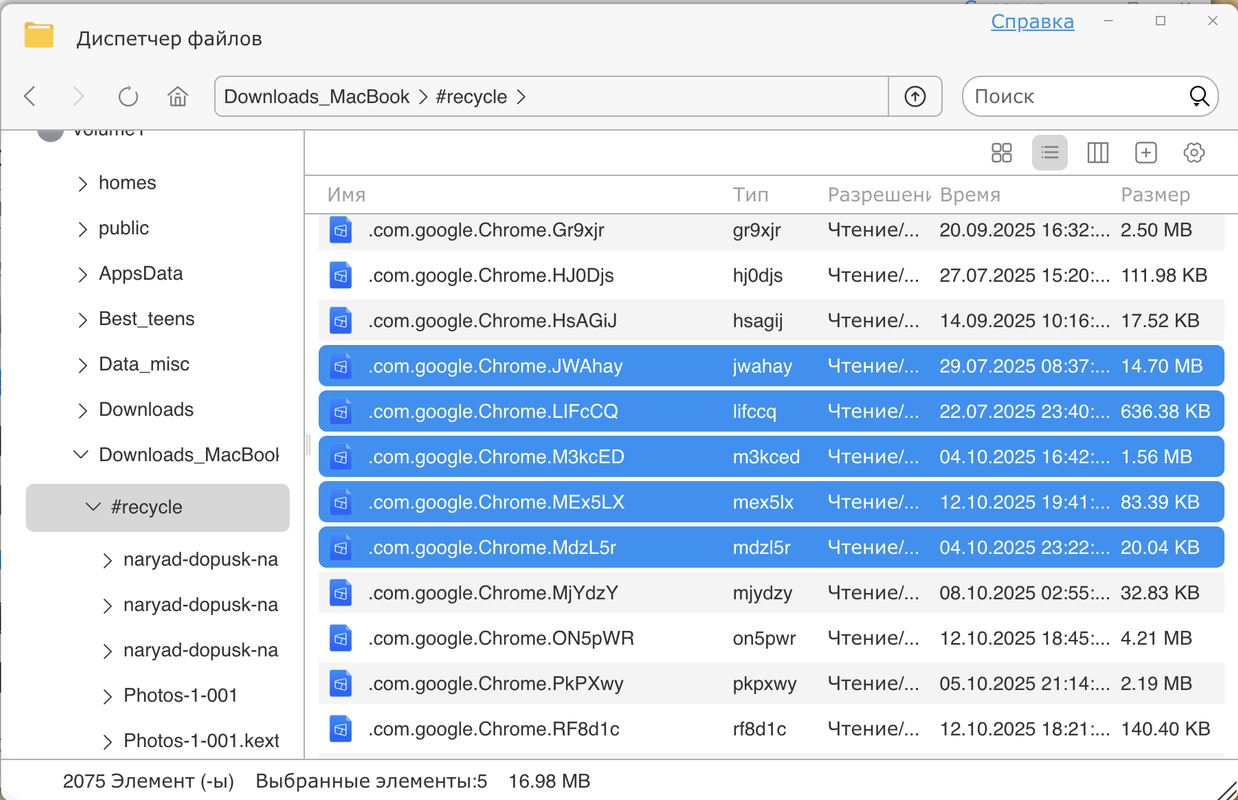This screenshot has width=1238, height=800.
Task: Click the file icon of .com.google.Chrome.ON5pWR
Action: (341, 638)
